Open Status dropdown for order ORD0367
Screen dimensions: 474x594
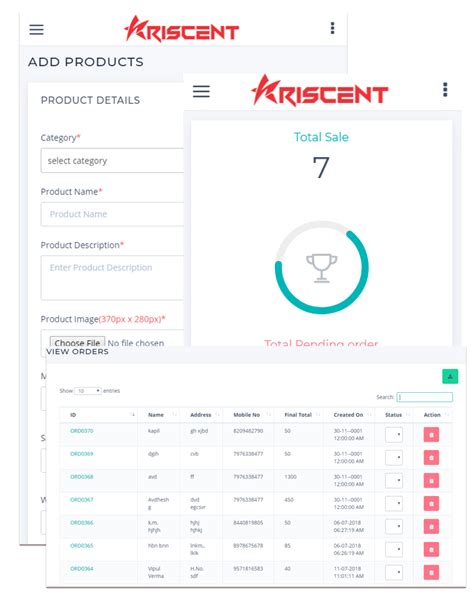(x=394, y=503)
